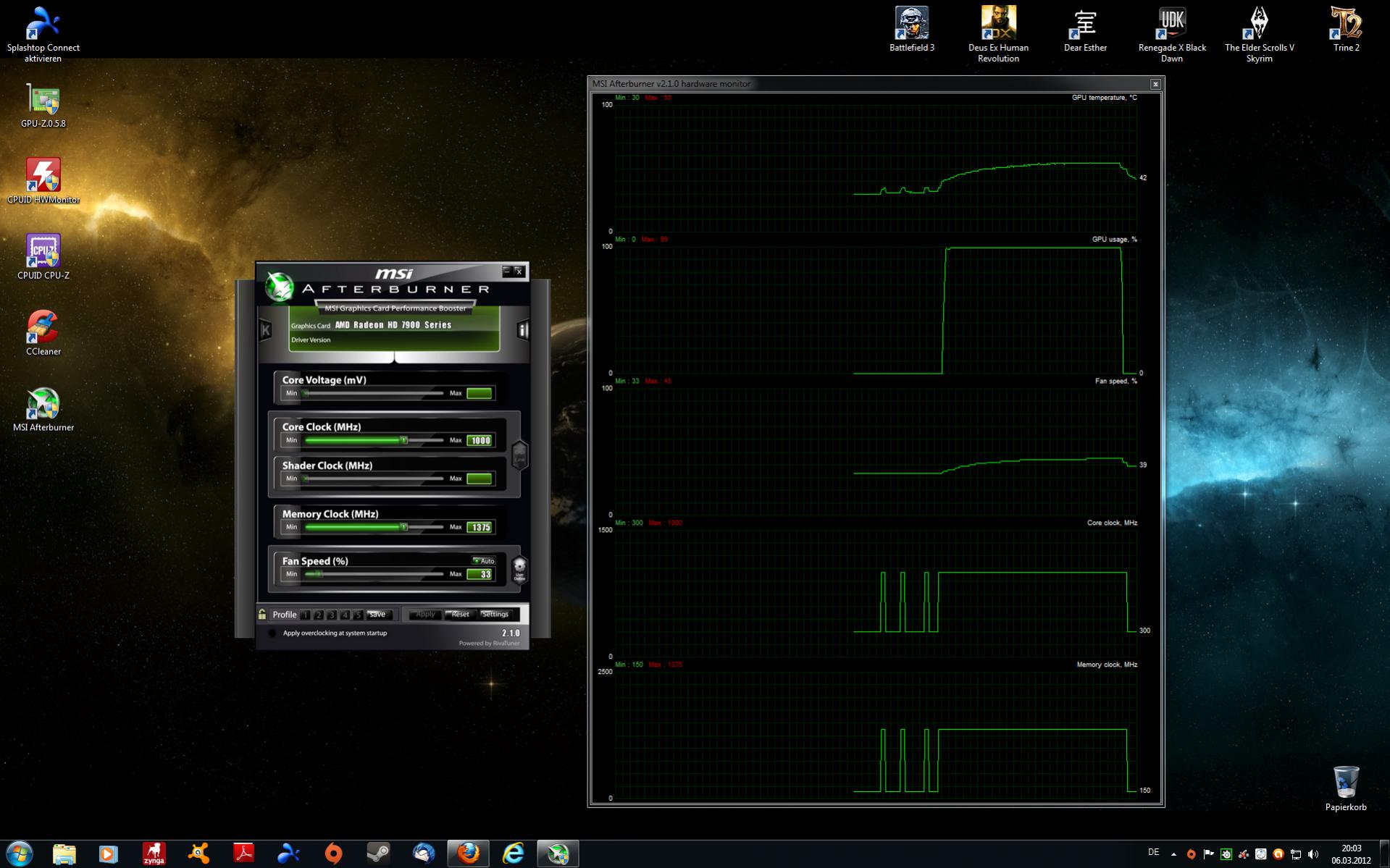Open Internet Explorer from the taskbar
Image resolution: width=1390 pixels, height=868 pixels.
pos(513,854)
